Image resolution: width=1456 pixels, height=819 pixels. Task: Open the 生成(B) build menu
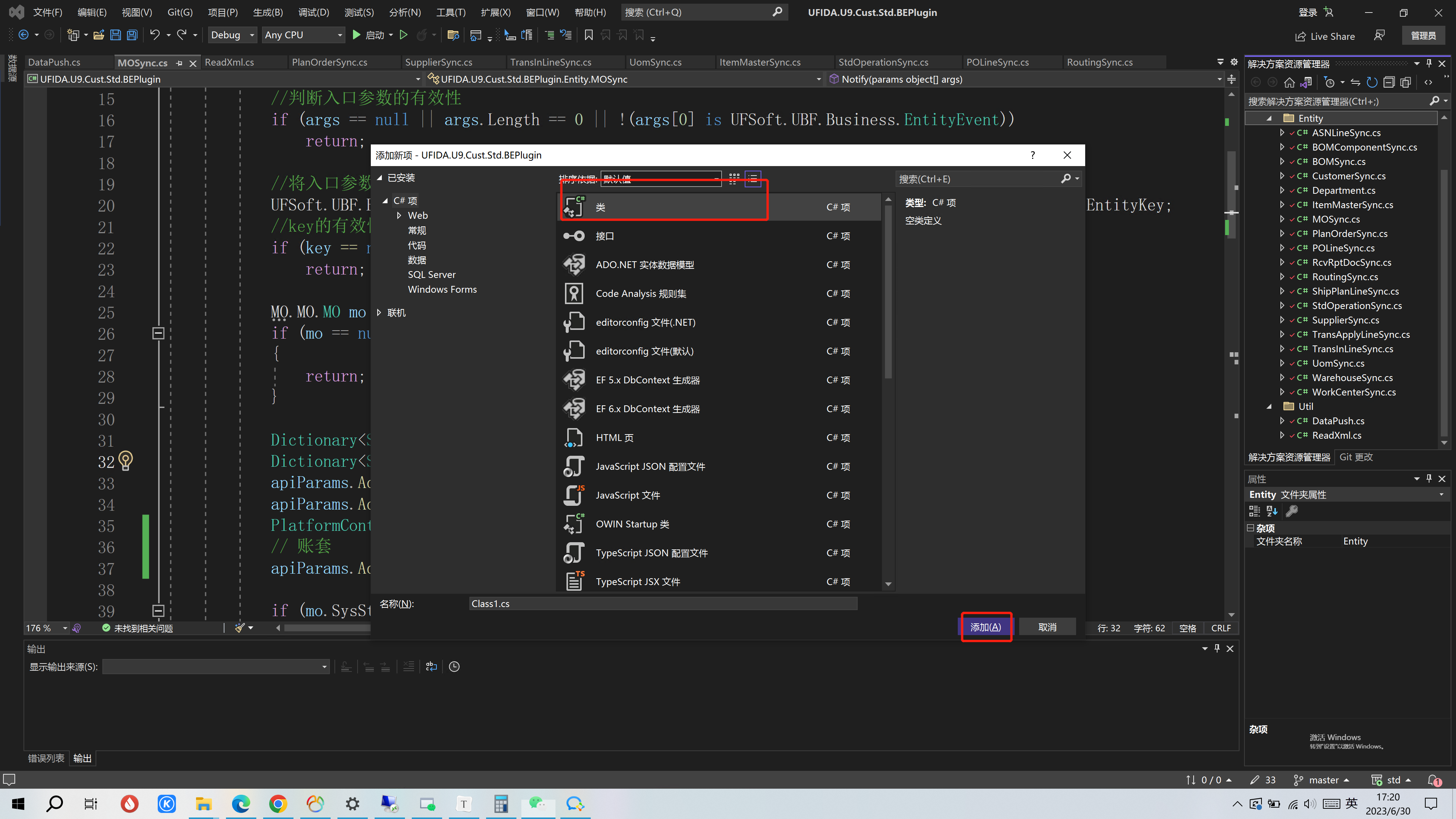267,13
